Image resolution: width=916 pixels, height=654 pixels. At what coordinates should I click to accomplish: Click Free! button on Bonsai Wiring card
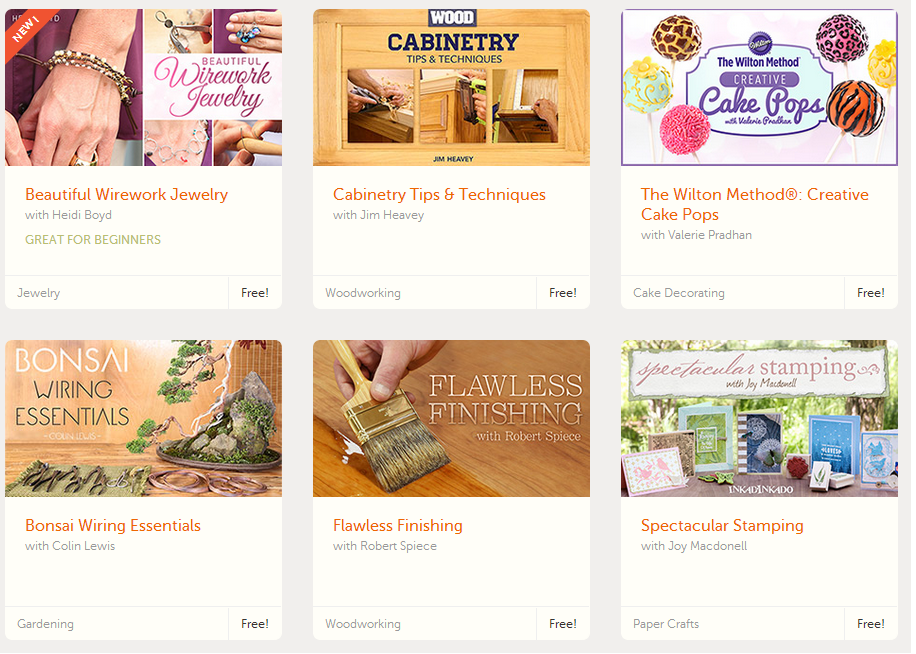(255, 624)
